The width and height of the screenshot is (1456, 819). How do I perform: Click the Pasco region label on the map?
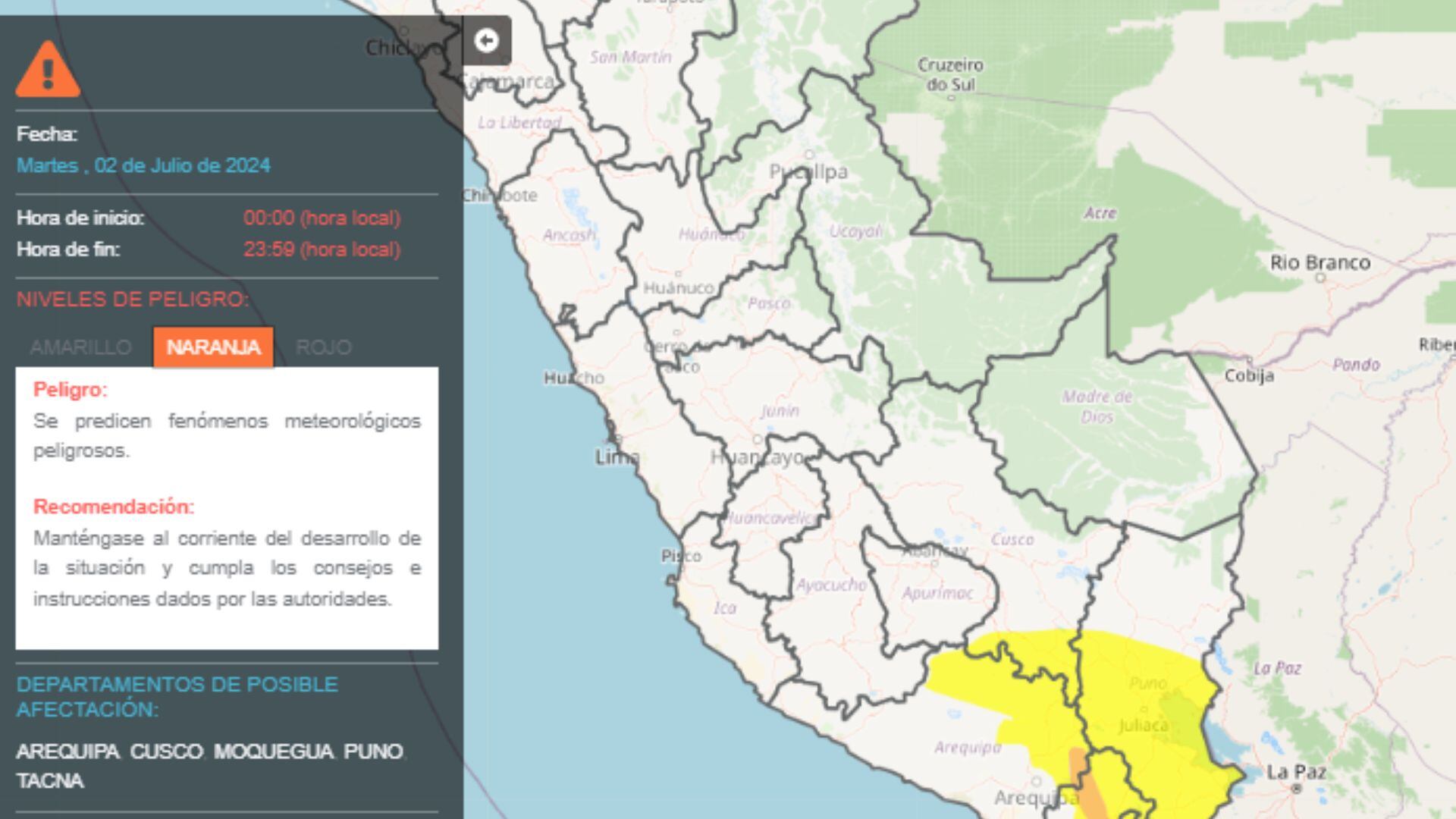click(x=769, y=303)
